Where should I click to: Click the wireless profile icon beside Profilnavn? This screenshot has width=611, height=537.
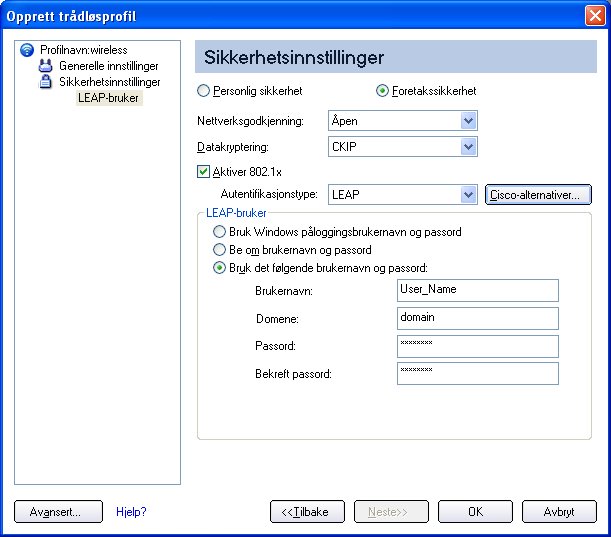[27, 50]
